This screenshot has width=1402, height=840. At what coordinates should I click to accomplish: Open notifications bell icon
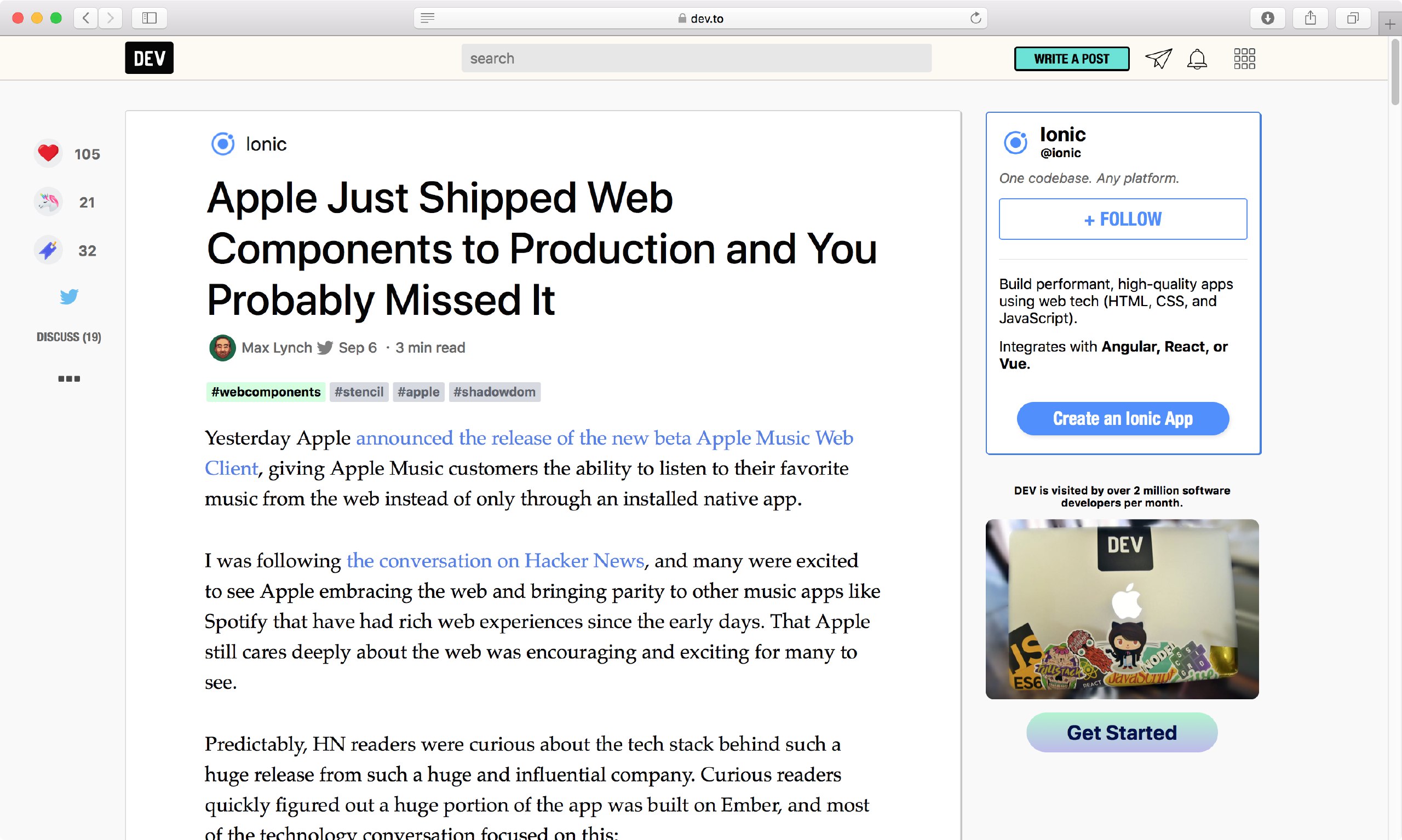[x=1197, y=59]
